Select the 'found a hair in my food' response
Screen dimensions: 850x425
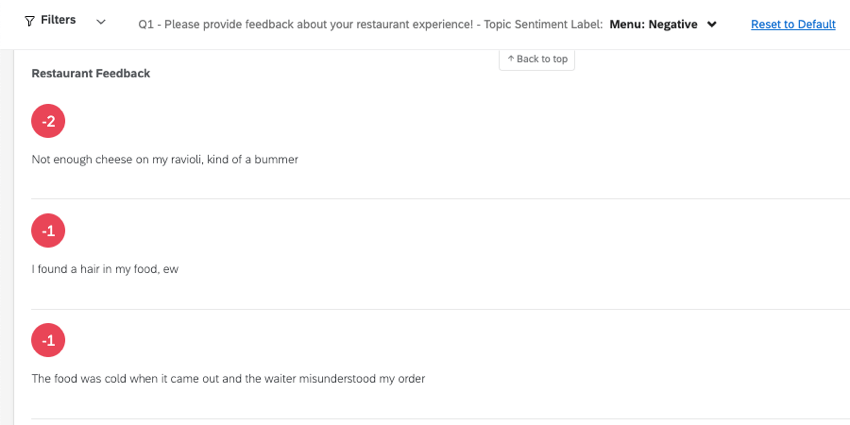point(105,269)
